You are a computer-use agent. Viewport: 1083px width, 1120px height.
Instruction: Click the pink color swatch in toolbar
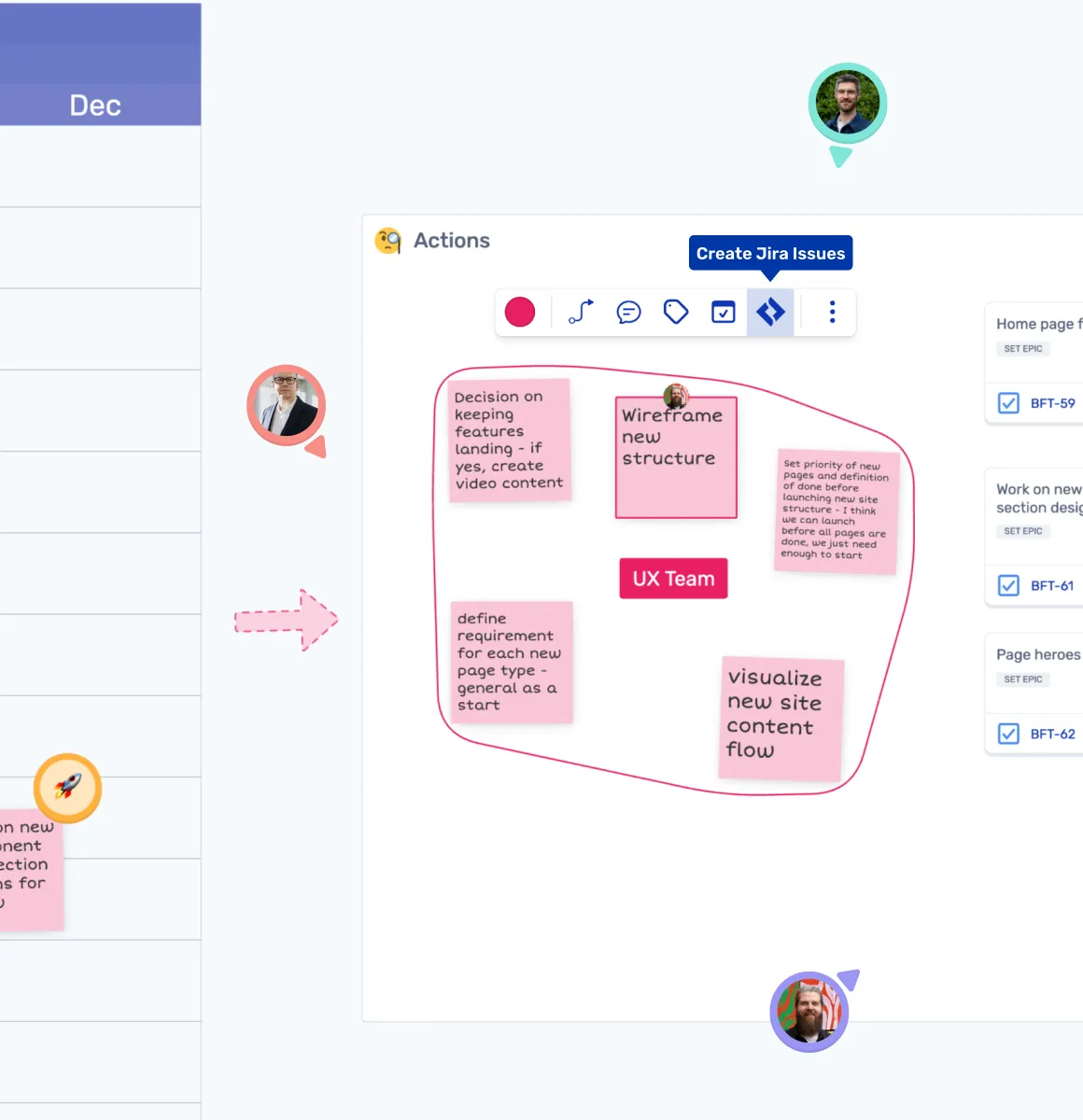(520, 312)
